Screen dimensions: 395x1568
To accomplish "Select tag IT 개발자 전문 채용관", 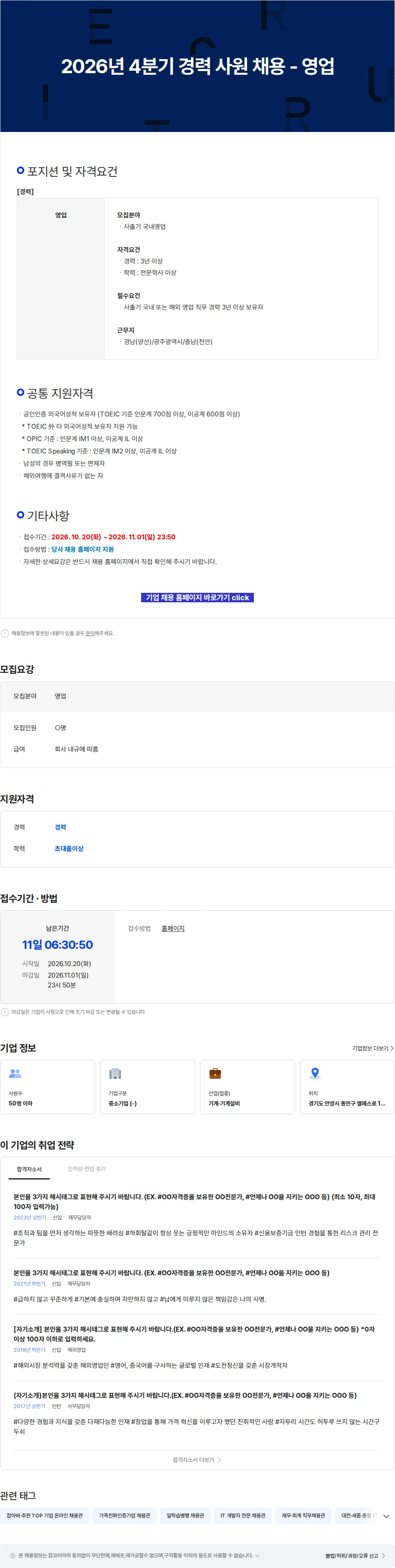I will click(x=243, y=1515).
